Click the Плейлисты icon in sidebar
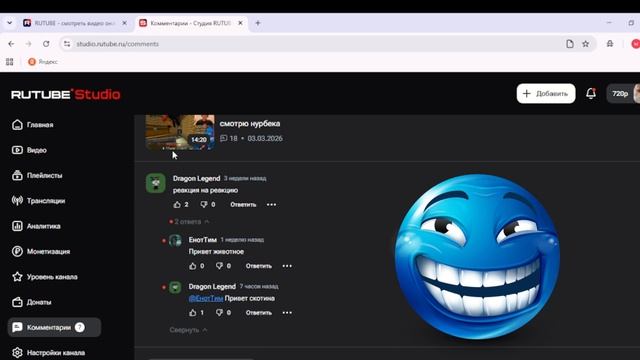 (17, 175)
